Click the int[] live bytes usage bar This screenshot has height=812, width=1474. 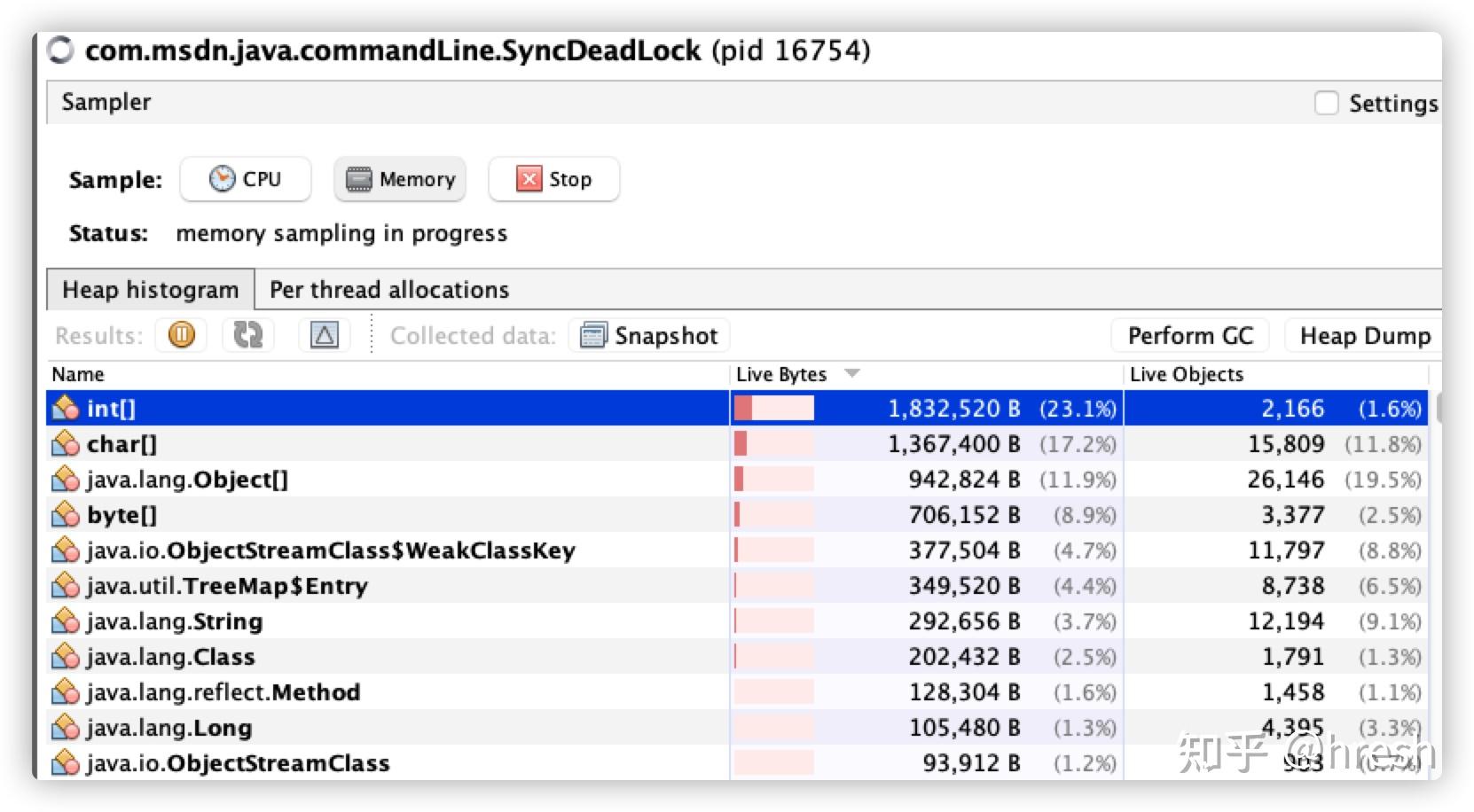point(774,408)
